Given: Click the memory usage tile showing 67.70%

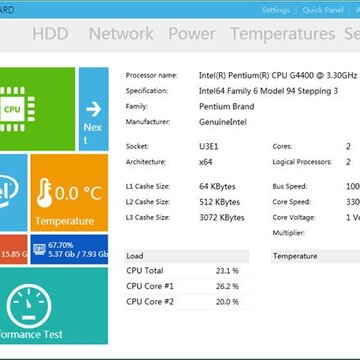Looking at the screenshot, I should click(x=69, y=249).
